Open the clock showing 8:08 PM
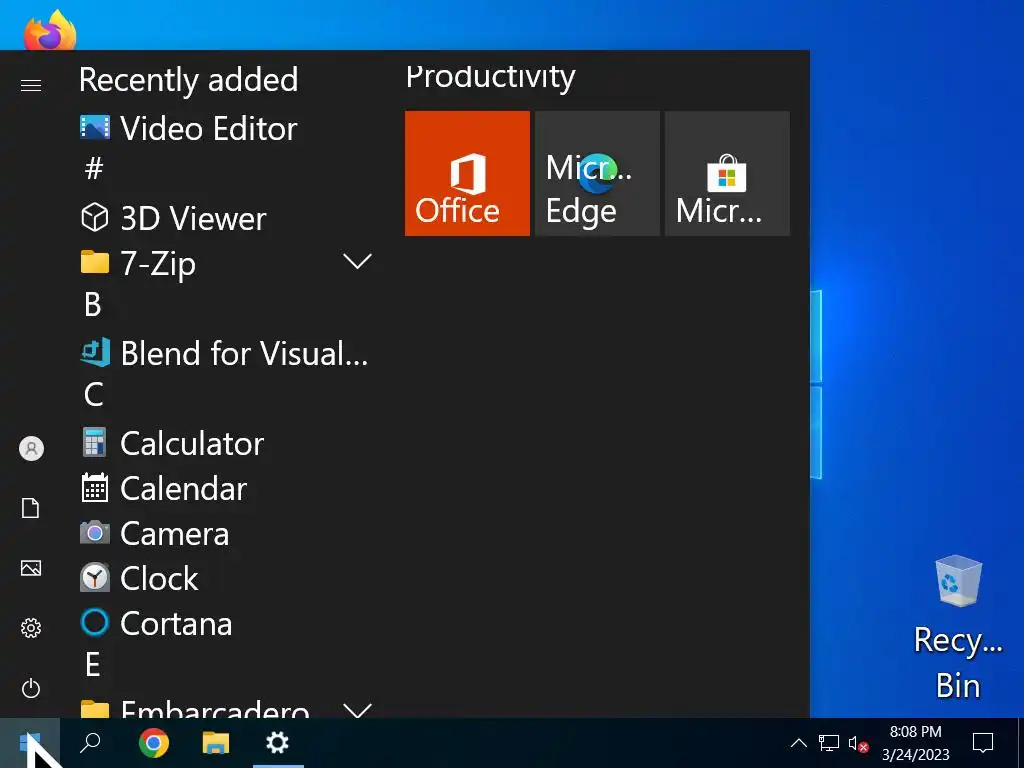This screenshot has width=1024, height=768. click(916, 743)
